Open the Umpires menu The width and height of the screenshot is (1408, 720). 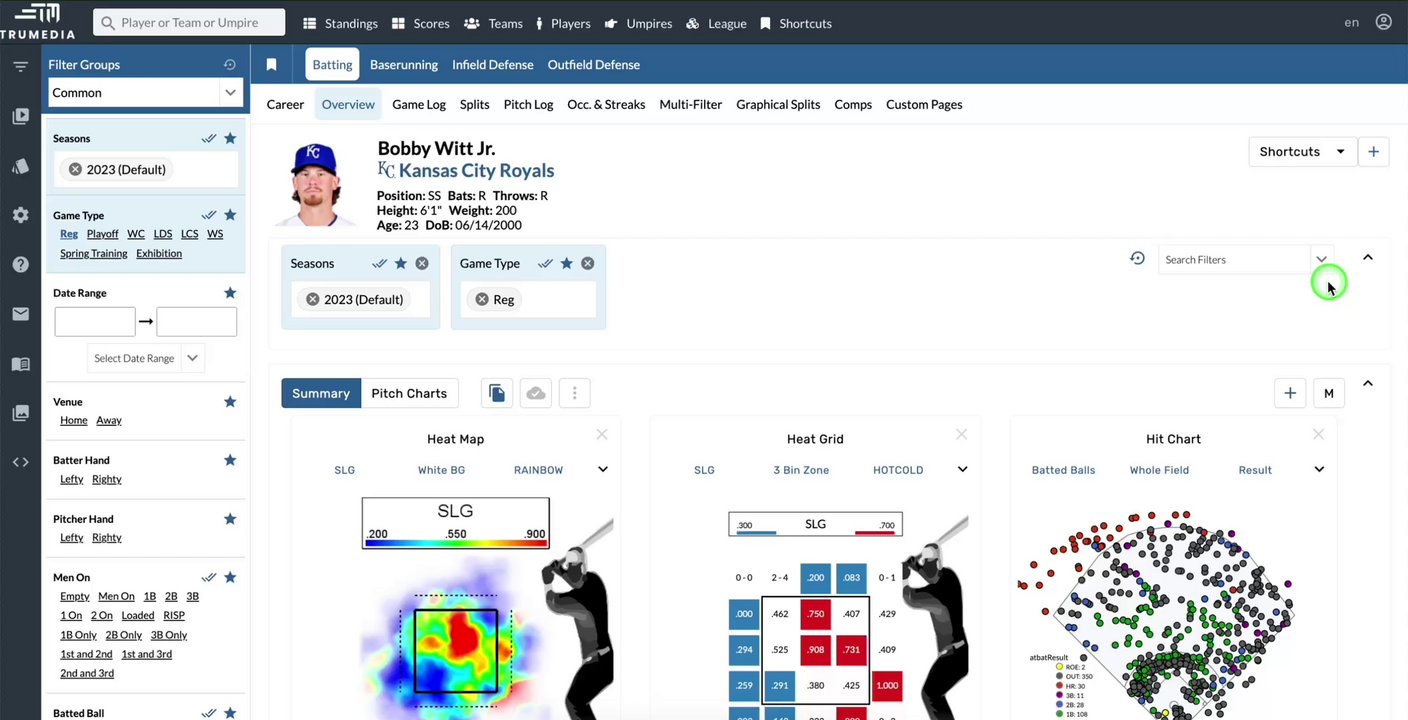tap(638, 23)
